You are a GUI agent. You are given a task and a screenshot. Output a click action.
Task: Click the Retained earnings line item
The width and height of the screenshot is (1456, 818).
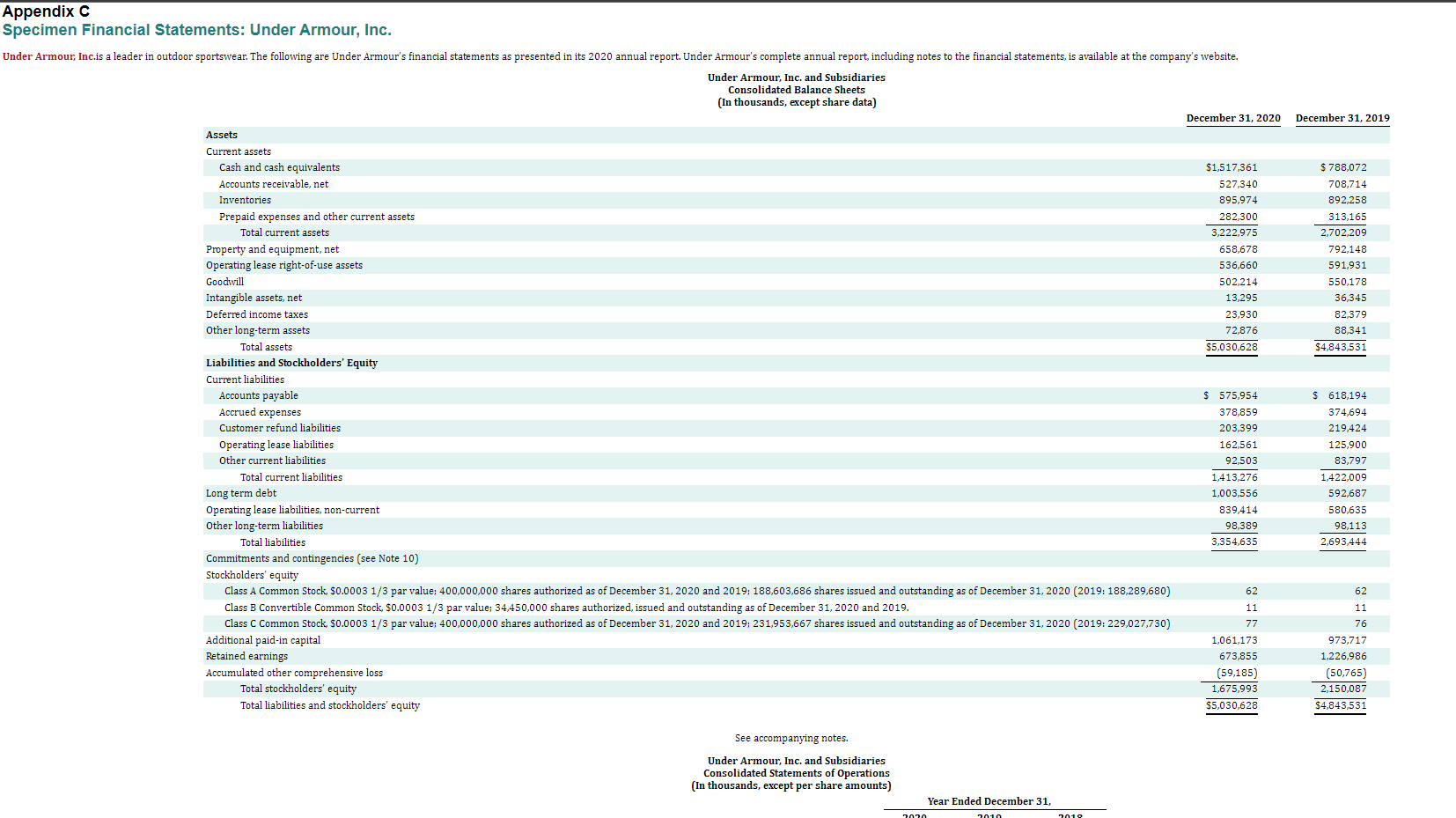point(246,656)
